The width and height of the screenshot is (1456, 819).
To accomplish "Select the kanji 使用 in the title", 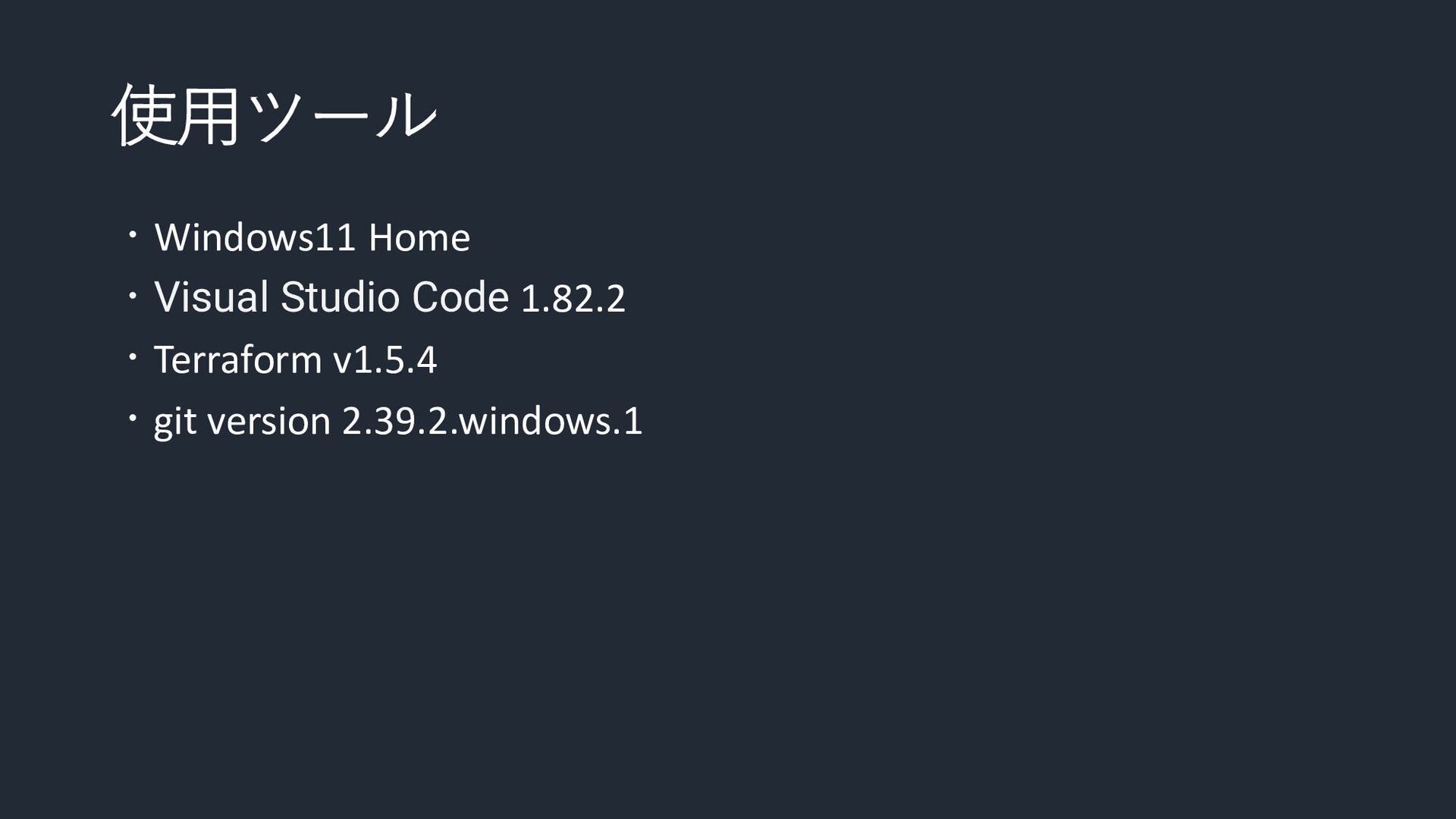I will tap(176, 115).
